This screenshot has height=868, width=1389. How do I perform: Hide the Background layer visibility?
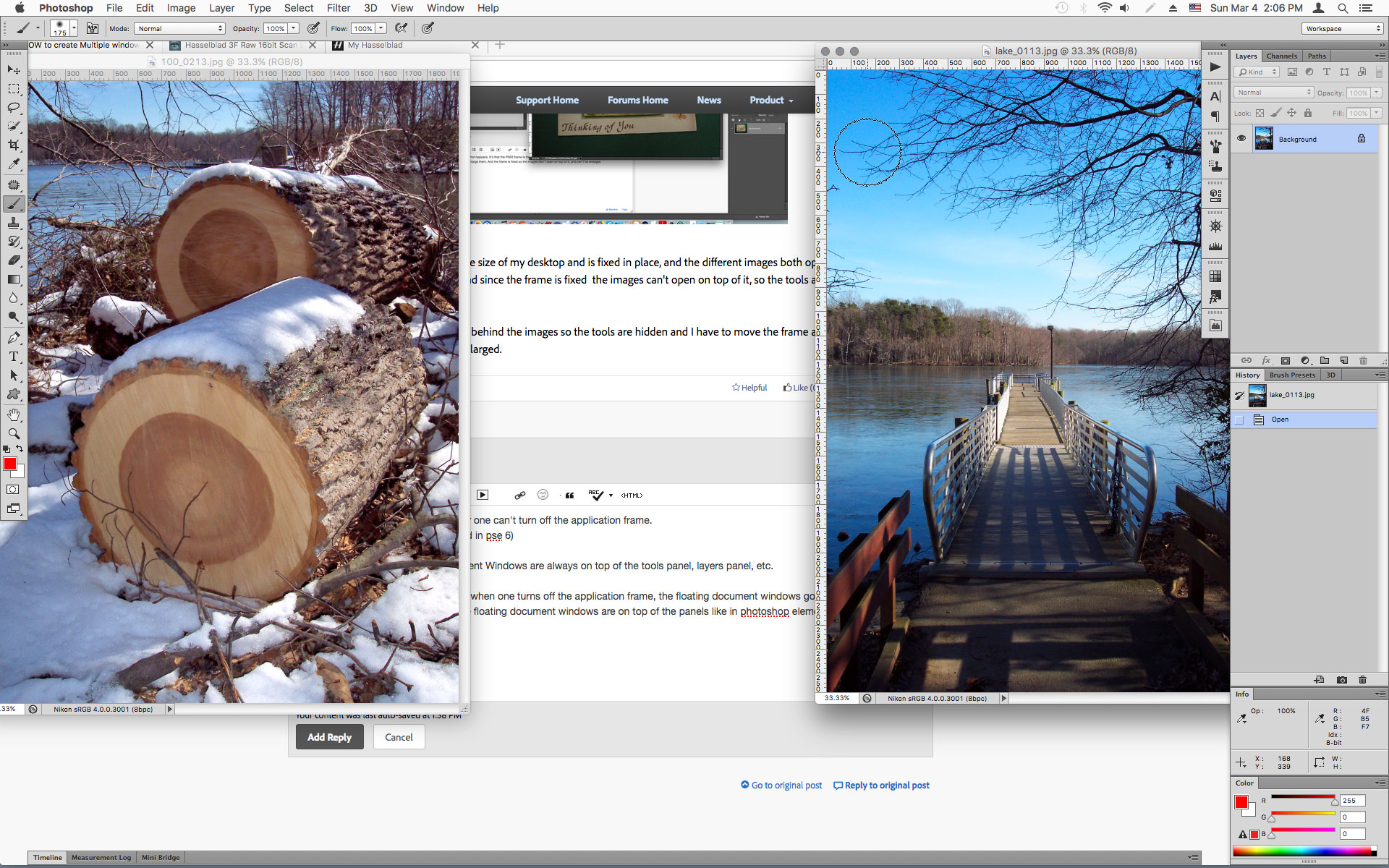pos(1241,138)
